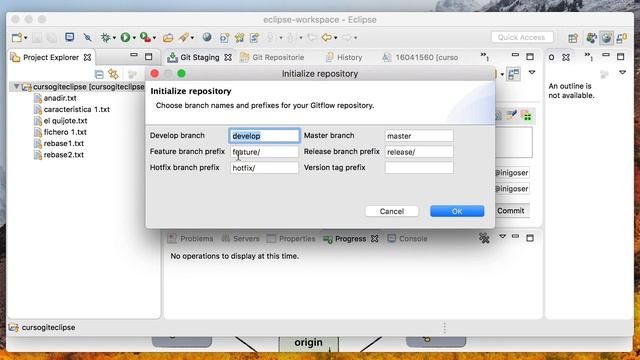Viewport: 640px width, 360px height.
Task: Click the Run Last Tool icon with red toolbox
Action: 145,38
